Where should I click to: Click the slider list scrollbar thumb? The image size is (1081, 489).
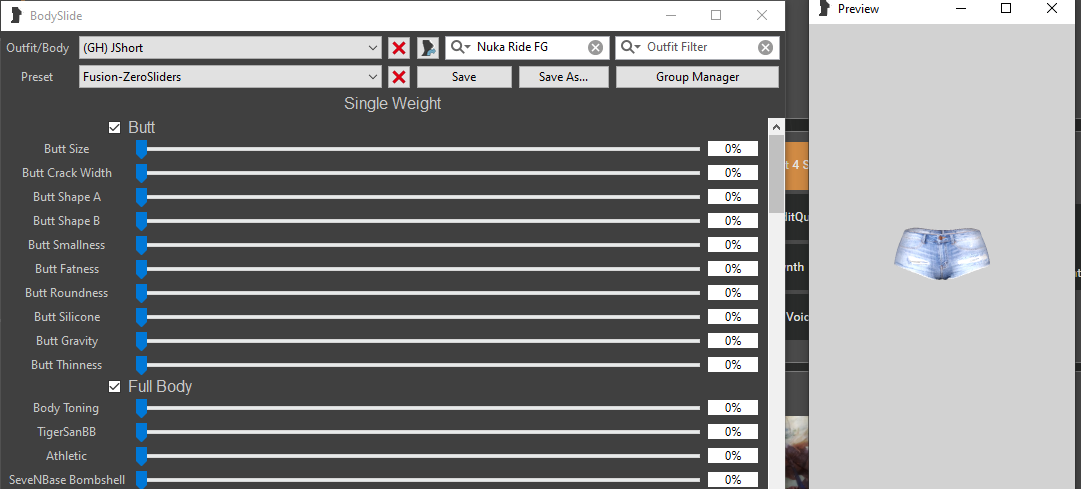[x=776, y=174]
